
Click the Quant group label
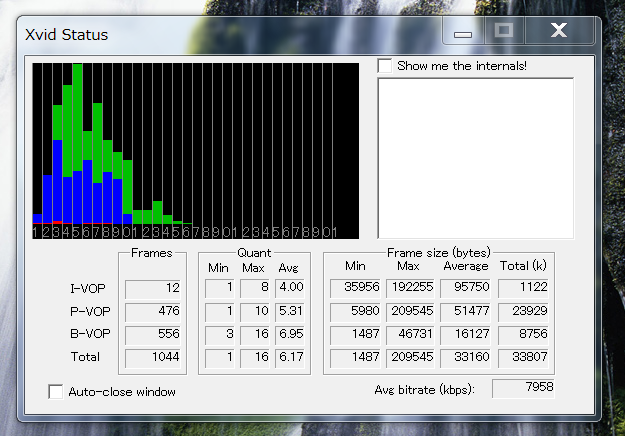(254, 253)
